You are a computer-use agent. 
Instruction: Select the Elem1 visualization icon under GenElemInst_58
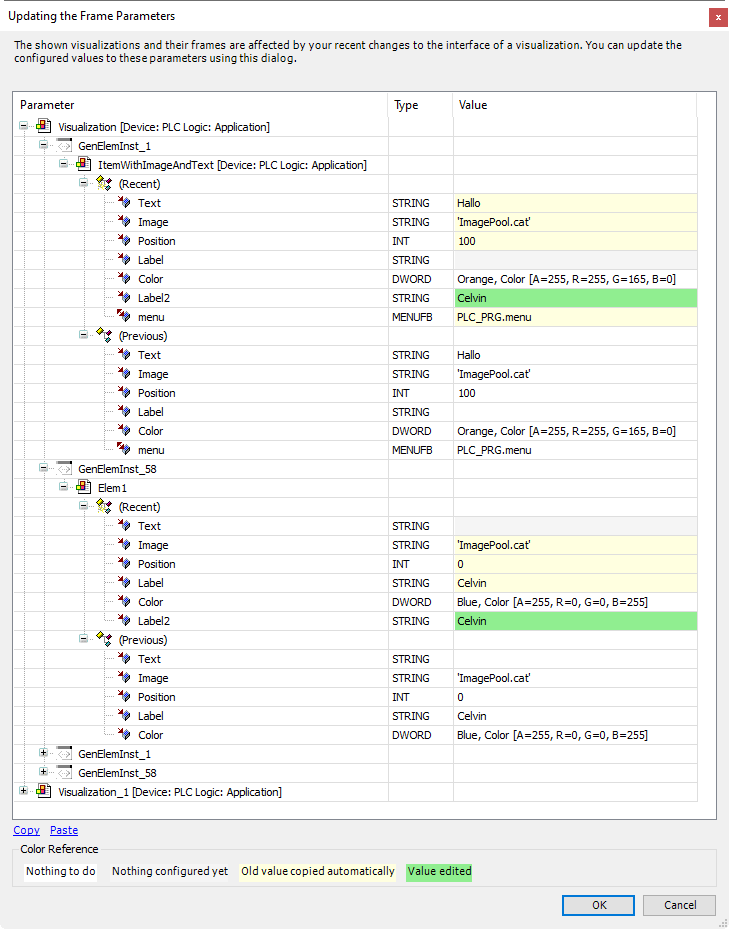(84, 488)
